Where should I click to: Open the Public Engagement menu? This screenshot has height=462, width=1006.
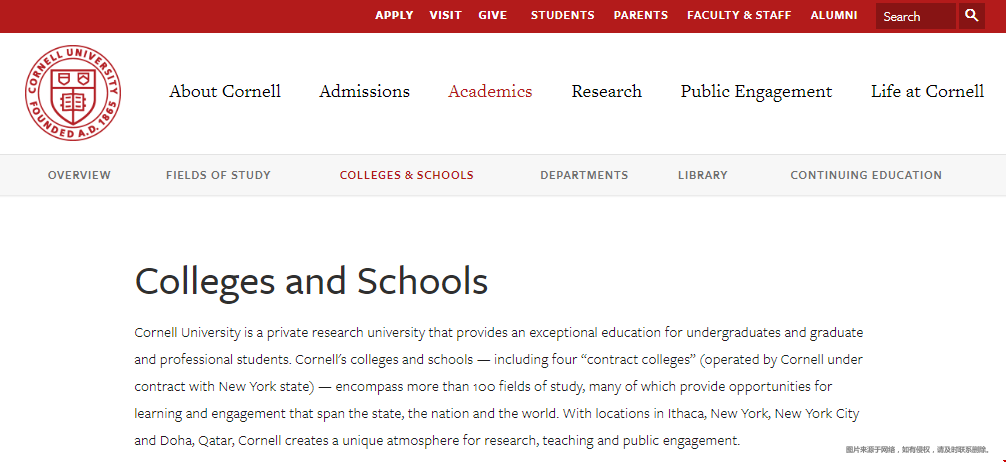pos(756,92)
